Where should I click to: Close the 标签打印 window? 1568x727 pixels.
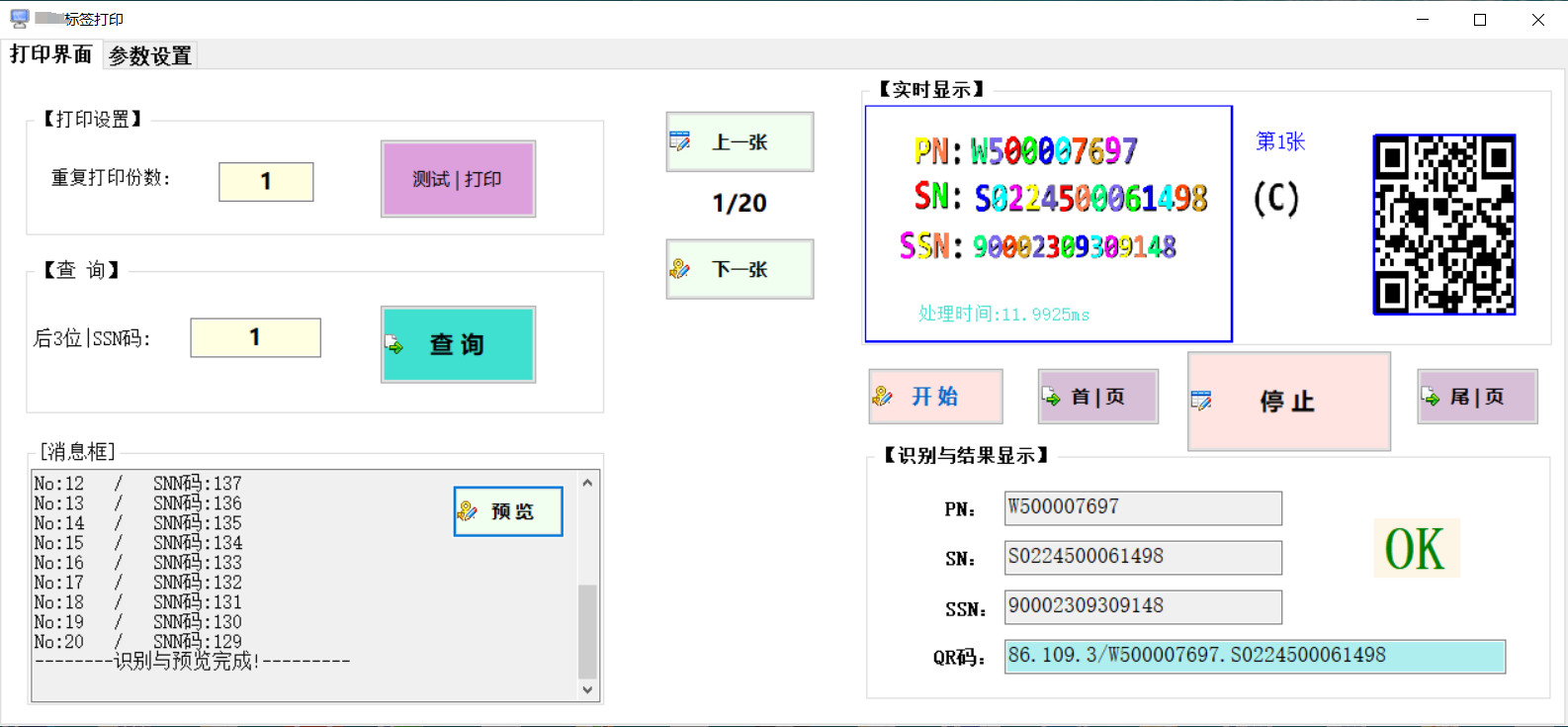pos(1538,20)
